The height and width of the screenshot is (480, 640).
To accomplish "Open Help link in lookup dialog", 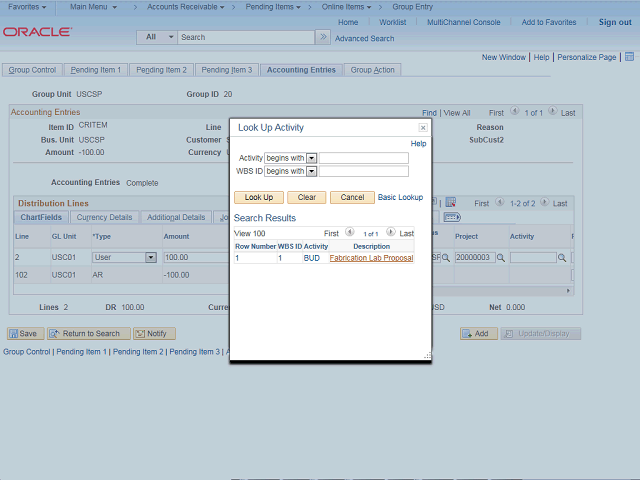I will [418, 144].
